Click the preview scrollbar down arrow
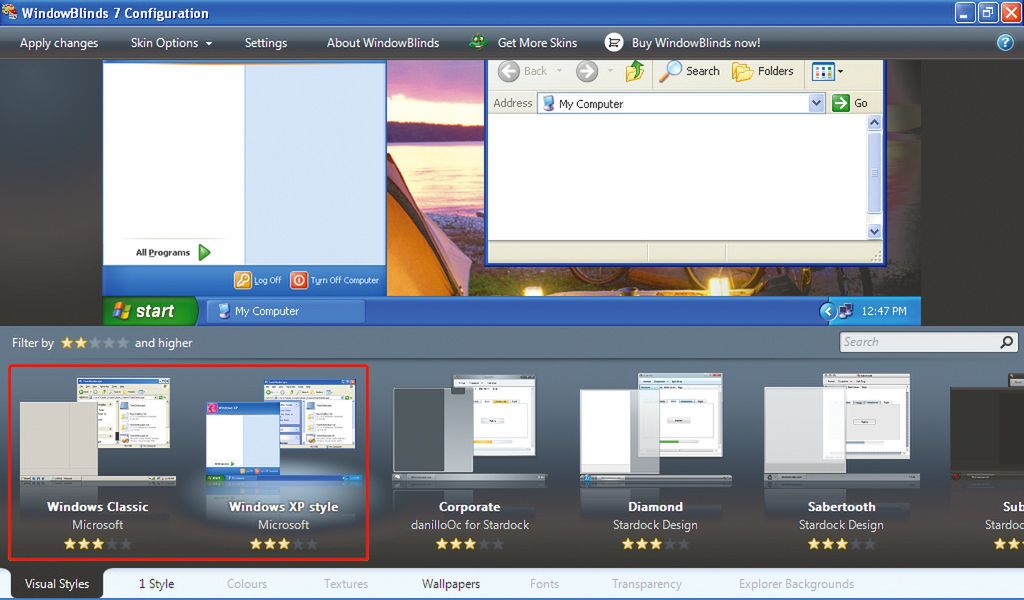This screenshot has height=600, width=1024. coord(874,231)
